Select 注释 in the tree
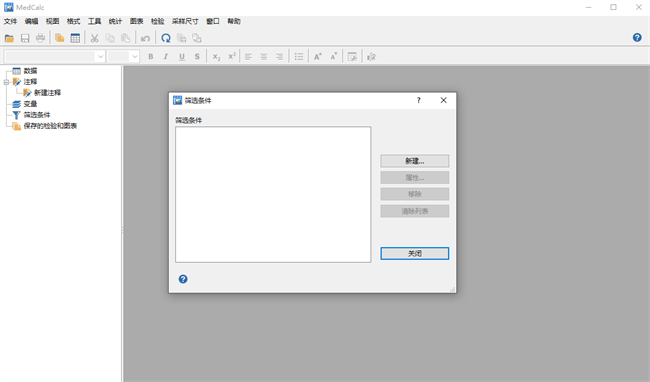 (x=30, y=82)
